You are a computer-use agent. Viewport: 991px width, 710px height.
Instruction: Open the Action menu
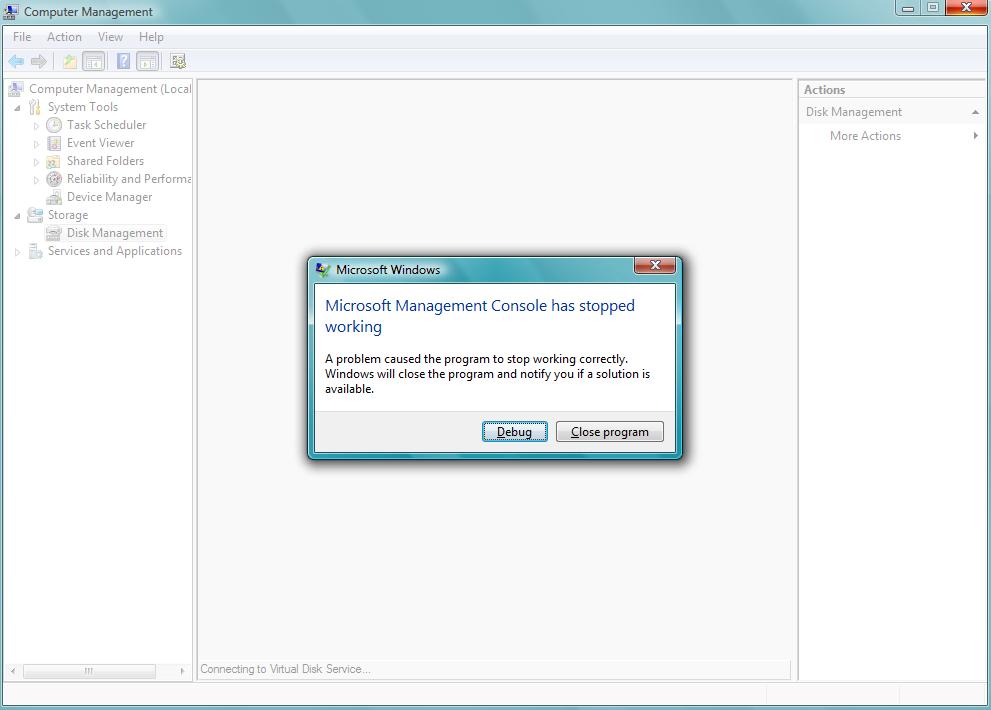coord(64,37)
